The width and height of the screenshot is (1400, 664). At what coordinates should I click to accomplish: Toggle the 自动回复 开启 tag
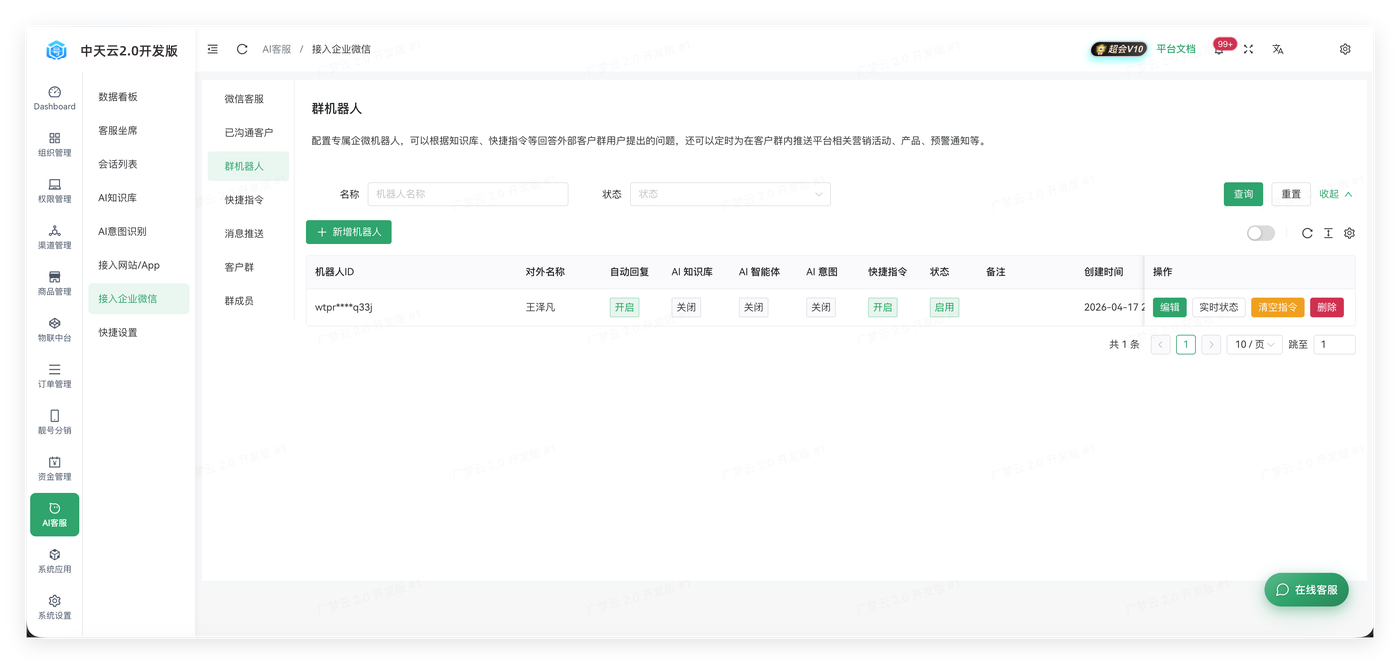point(624,307)
